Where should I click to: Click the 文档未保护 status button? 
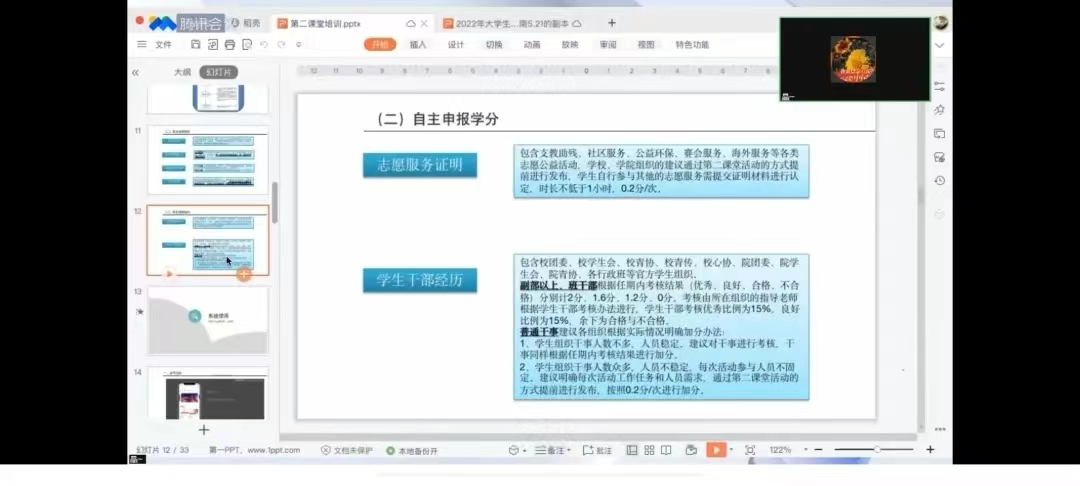[x=347, y=451]
